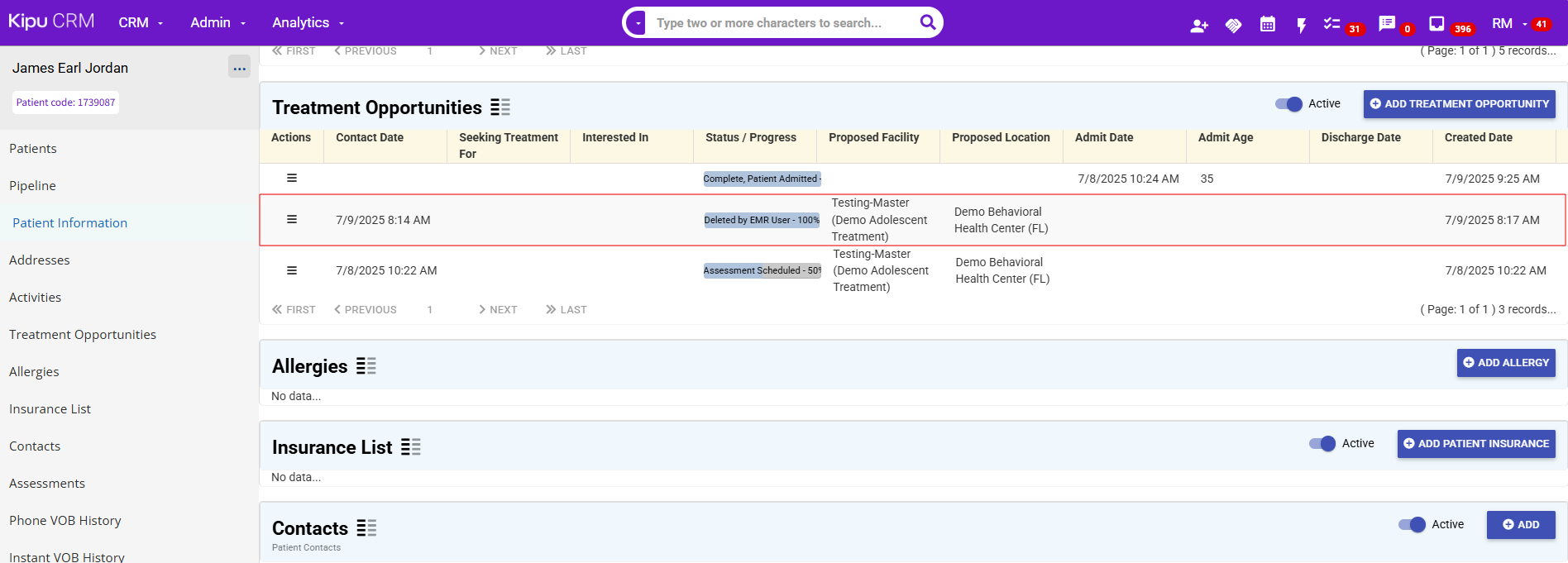1568x563 pixels.
Task: Click Add Treatment Opportunity button
Action: 1459,104
